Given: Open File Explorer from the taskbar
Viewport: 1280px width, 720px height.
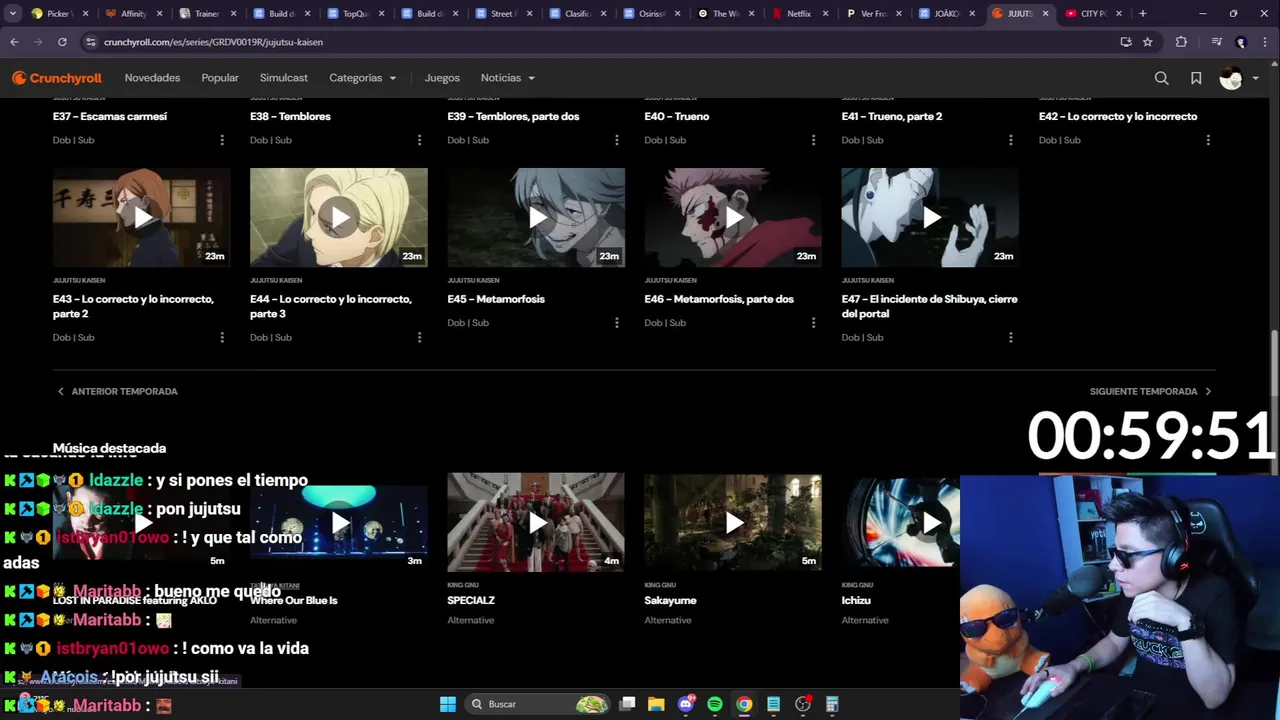Looking at the screenshot, I should click(x=656, y=704).
